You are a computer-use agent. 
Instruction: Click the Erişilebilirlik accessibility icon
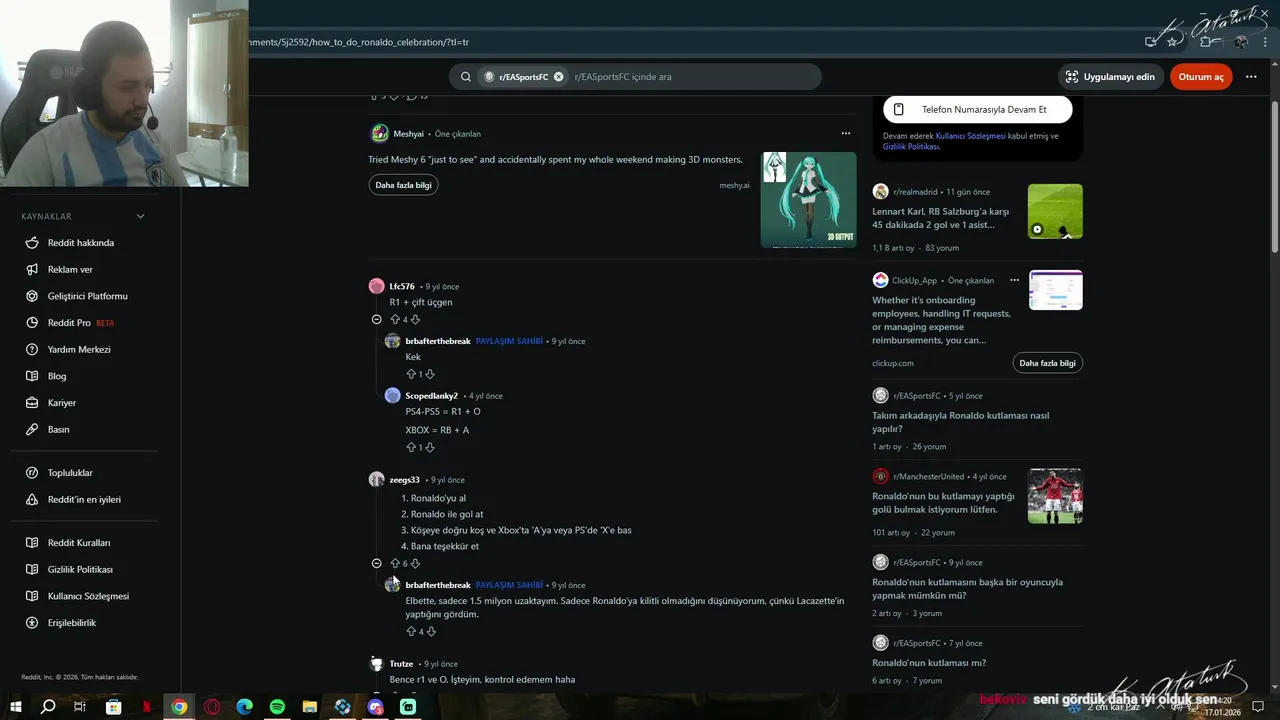pos(31,623)
